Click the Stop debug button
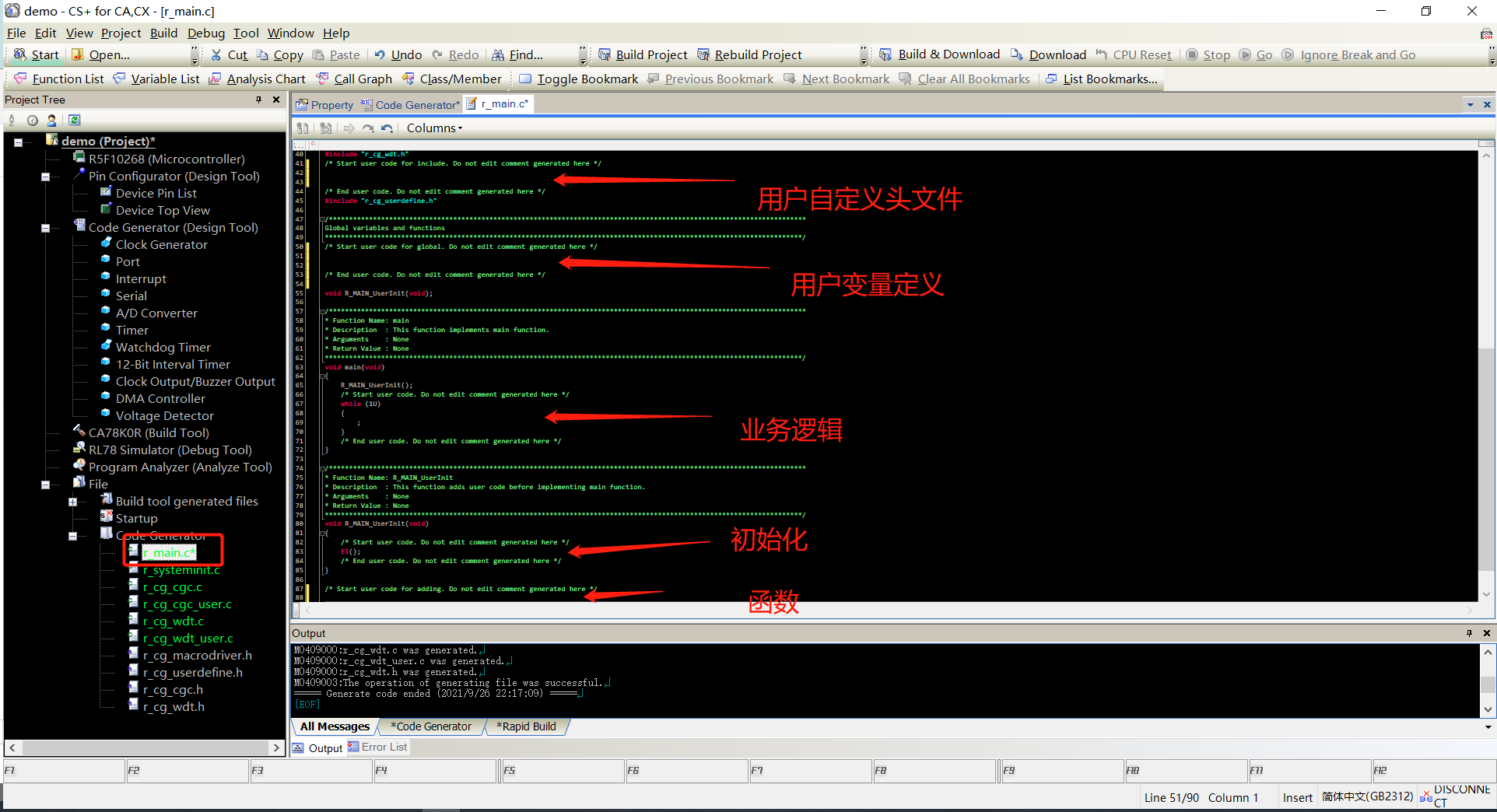 point(1208,54)
